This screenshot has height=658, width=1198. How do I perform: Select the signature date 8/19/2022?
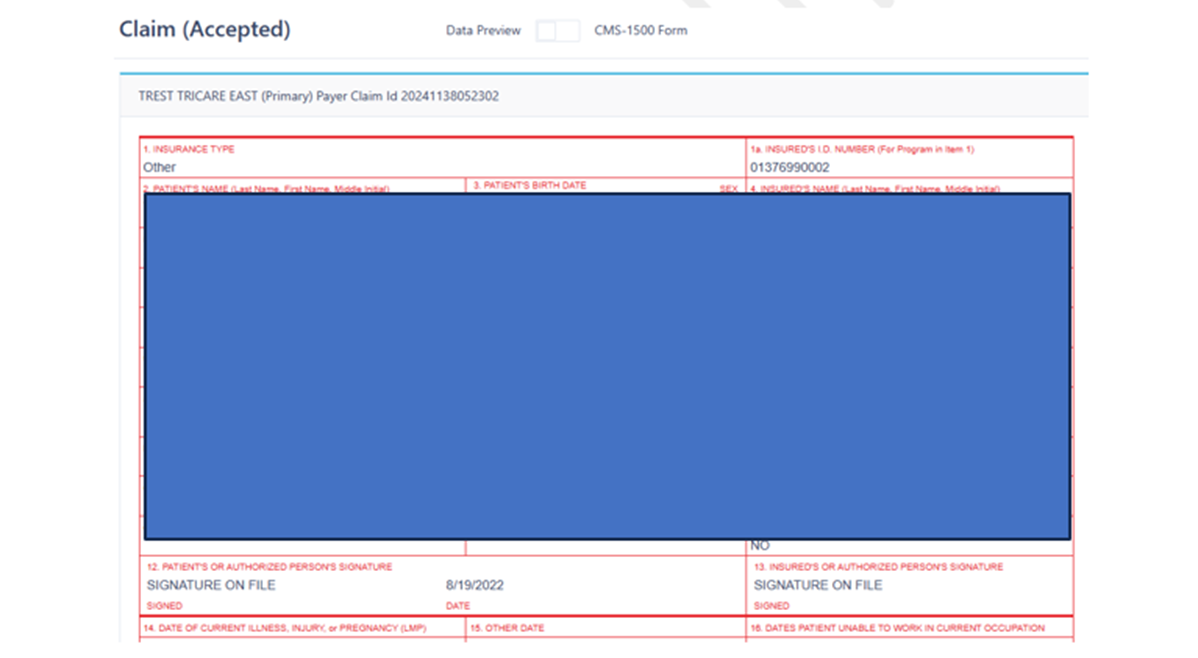[475, 585]
